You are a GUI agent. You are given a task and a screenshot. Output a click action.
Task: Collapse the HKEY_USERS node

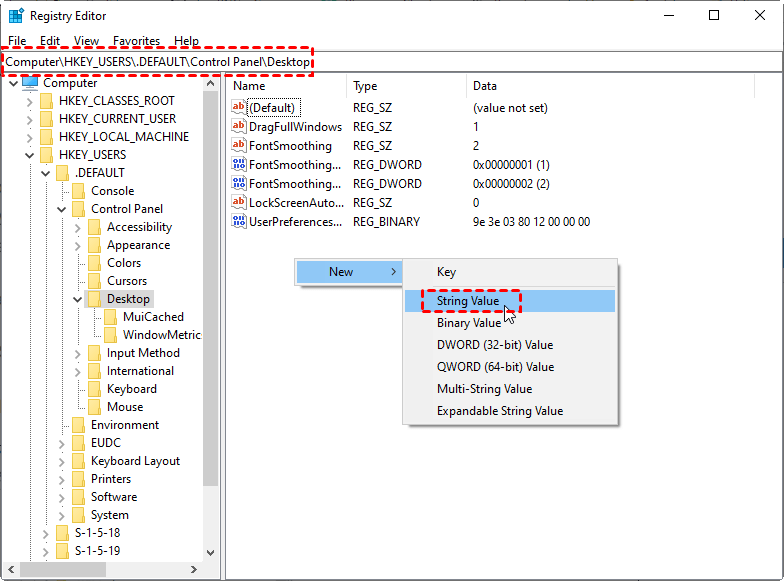pyautogui.click(x=30, y=156)
